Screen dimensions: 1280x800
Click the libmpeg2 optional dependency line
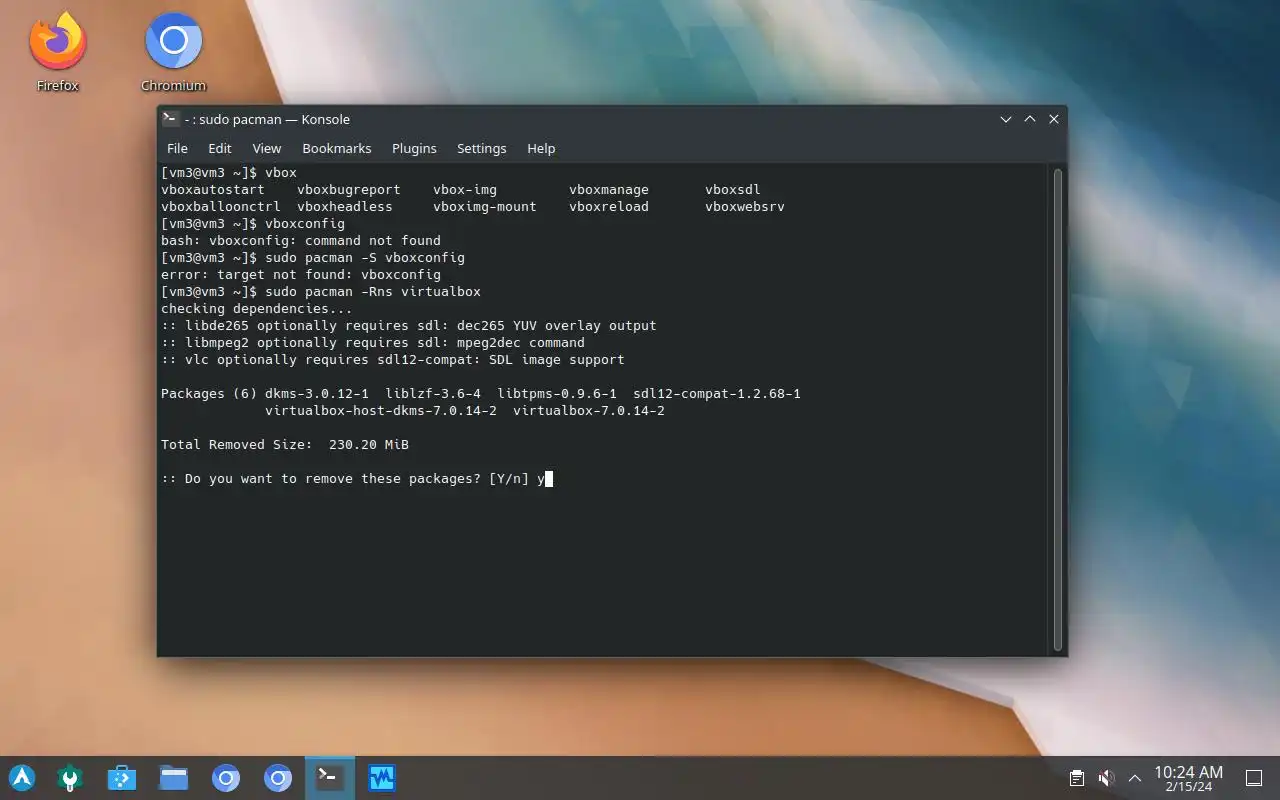tap(373, 343)
